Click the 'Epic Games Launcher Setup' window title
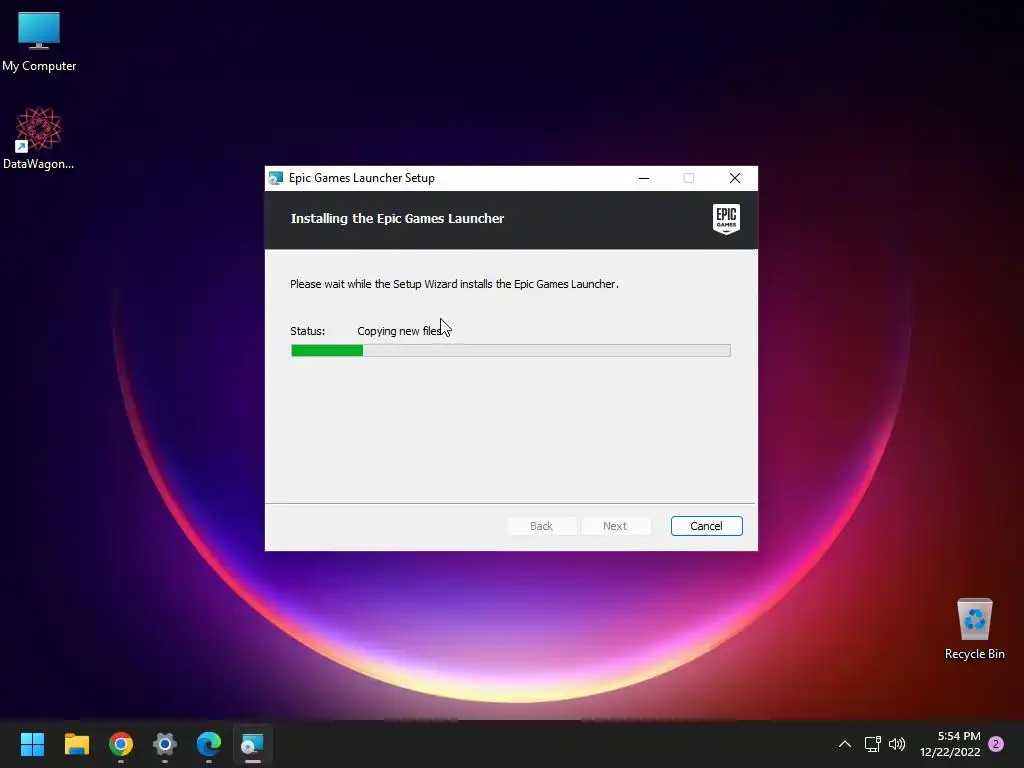The image size is (1024, 768). pos(362,178)
